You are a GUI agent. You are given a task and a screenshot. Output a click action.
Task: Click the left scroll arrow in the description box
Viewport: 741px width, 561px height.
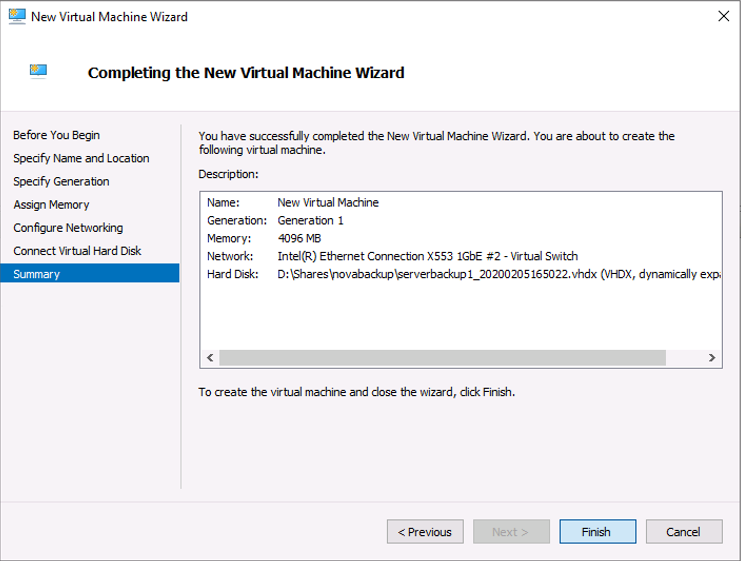pos(210,358)
